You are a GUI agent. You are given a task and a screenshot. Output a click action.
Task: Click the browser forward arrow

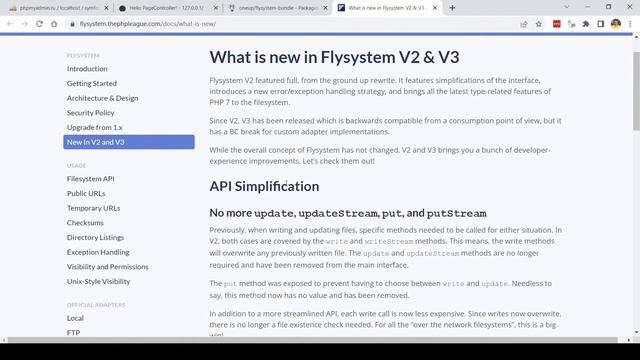(x=25, y=24)
